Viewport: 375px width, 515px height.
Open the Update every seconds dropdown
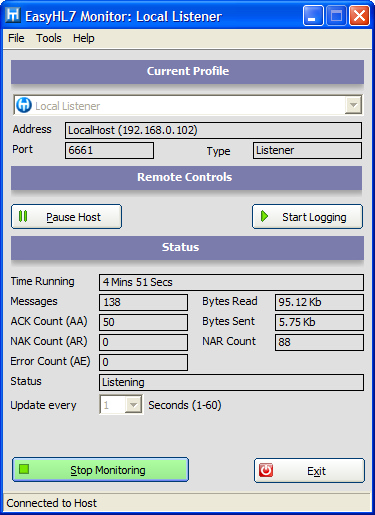click(133, 405)
